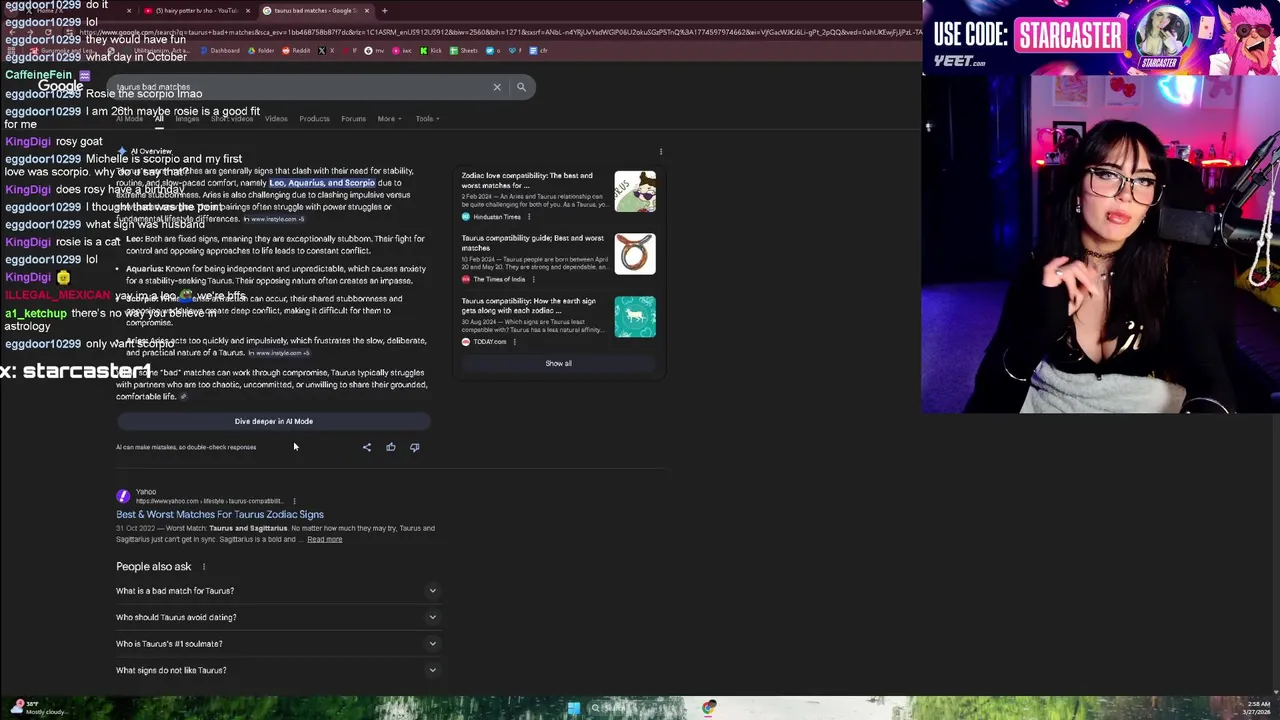Switch to the Forums tab
Screen dimensions: 1280x720
[x=353, y=119]
